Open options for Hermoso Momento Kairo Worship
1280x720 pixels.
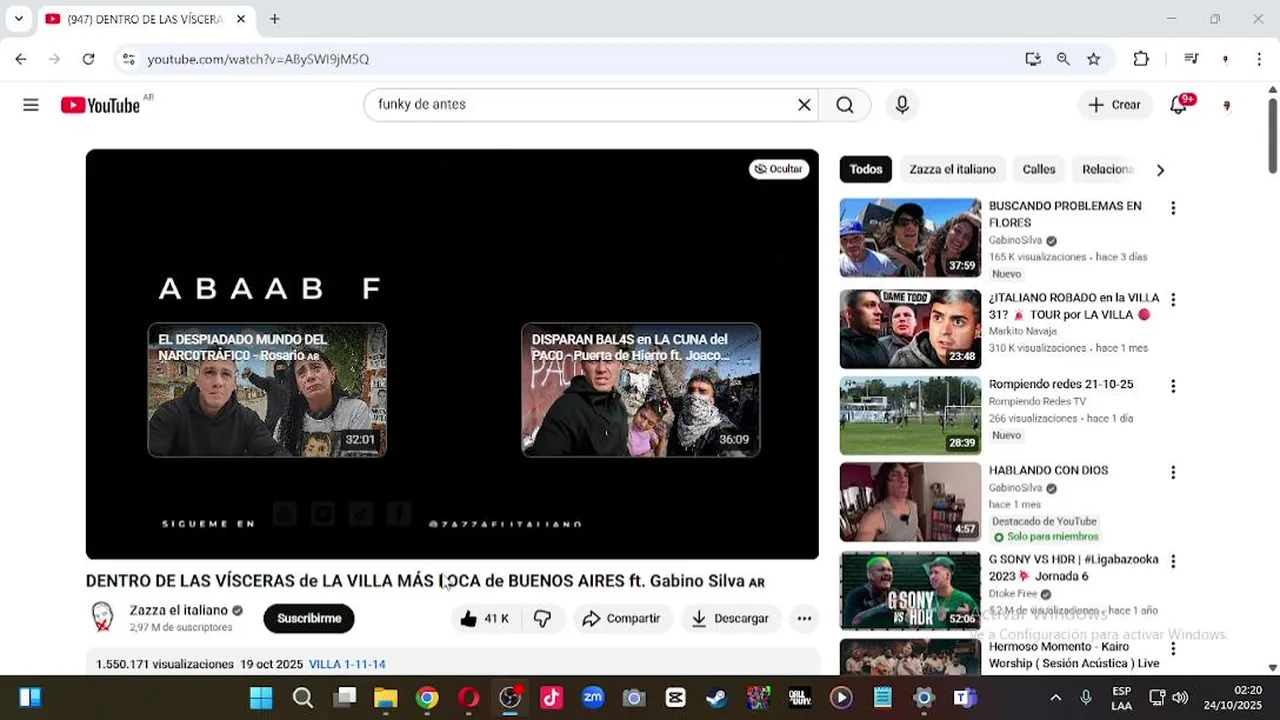pyautogui.click(x=1173, y=649)
